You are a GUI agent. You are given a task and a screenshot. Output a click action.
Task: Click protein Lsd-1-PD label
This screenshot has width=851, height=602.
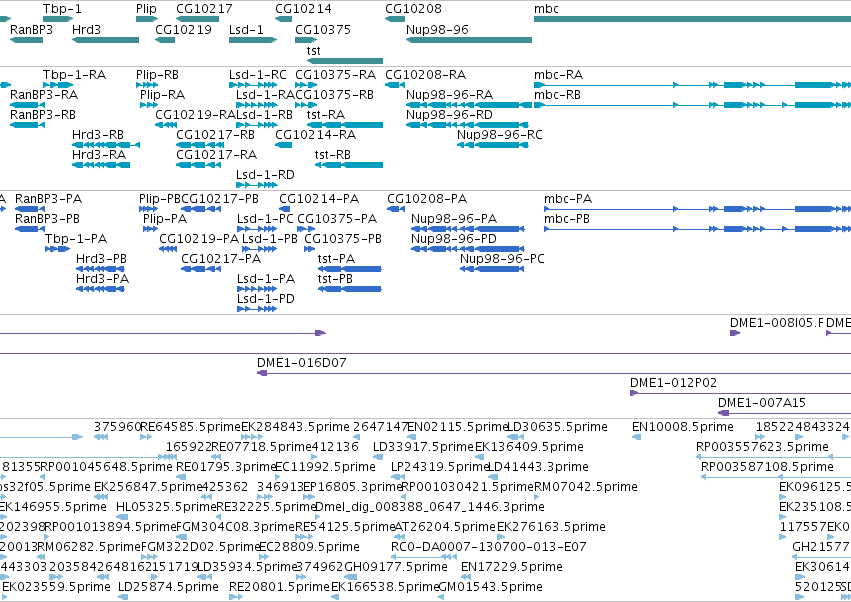[x=266, y=299]
